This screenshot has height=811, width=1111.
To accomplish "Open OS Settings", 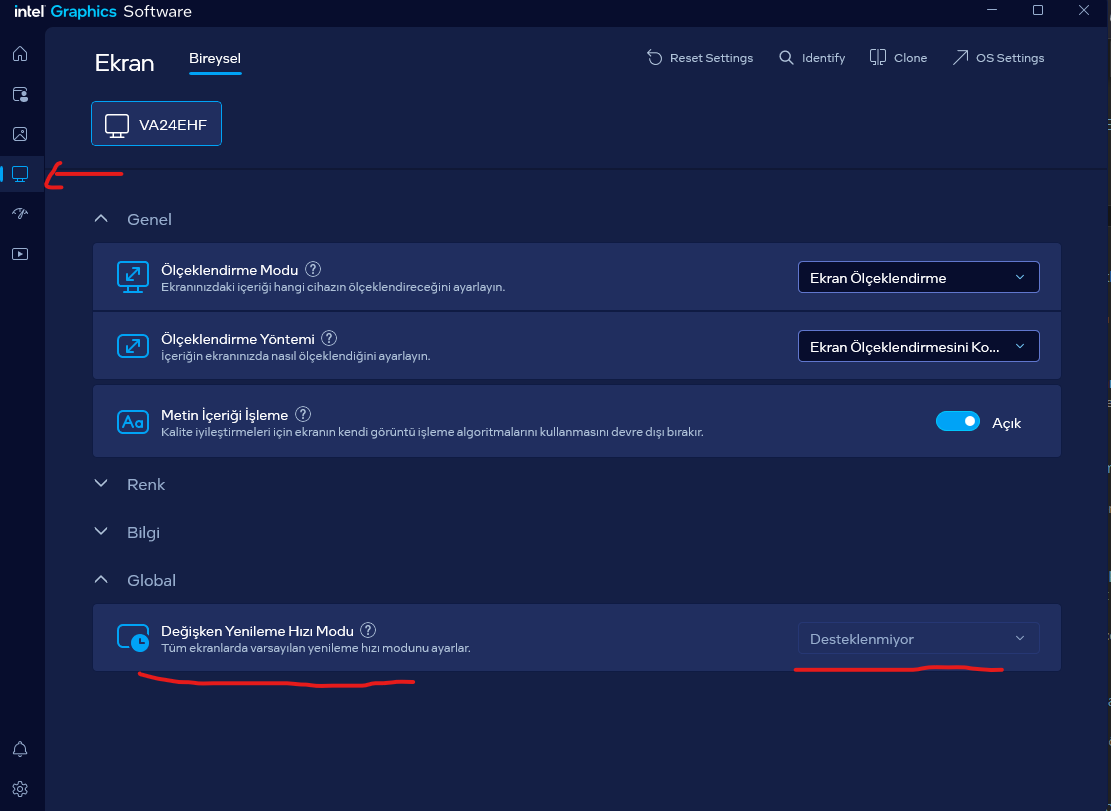I will pyautogui.click(x=998, y=58).
